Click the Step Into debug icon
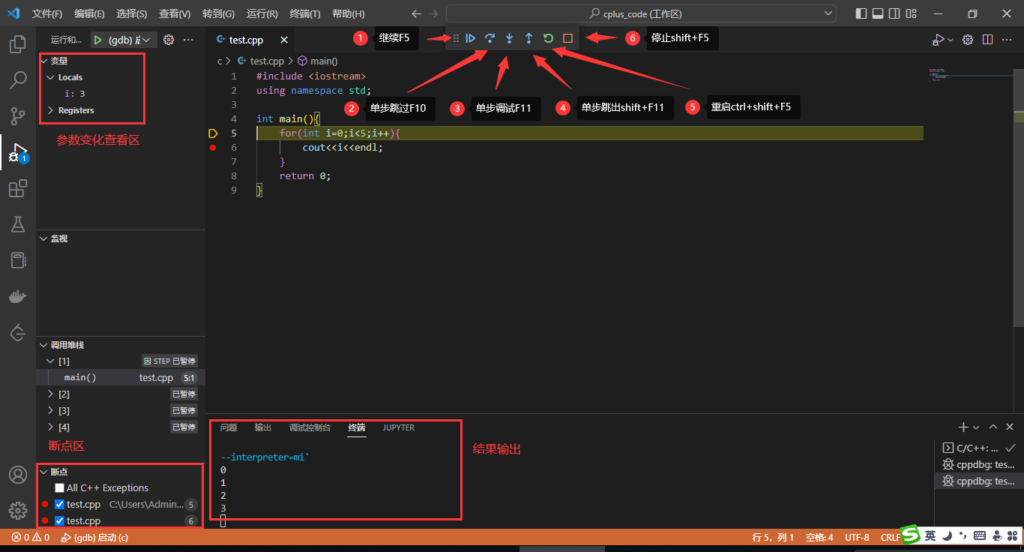Image resolution: width=1024 pixels, height=552 pixels. [x=509, y=38]
